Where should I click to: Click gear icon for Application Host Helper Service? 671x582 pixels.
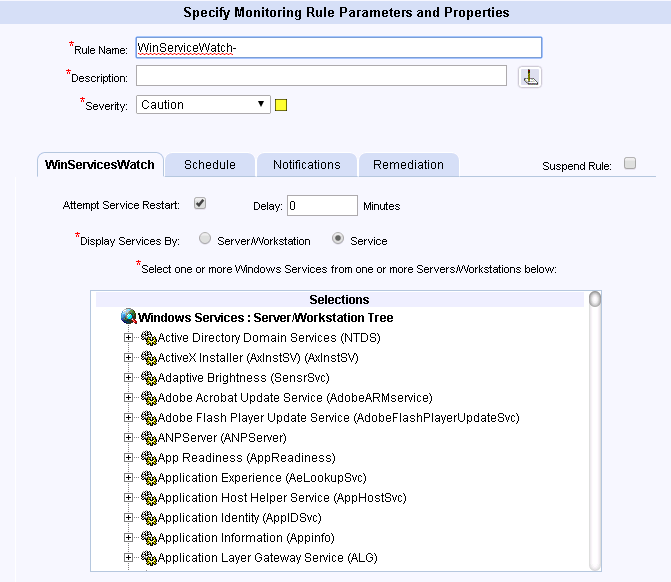point(149,498)
